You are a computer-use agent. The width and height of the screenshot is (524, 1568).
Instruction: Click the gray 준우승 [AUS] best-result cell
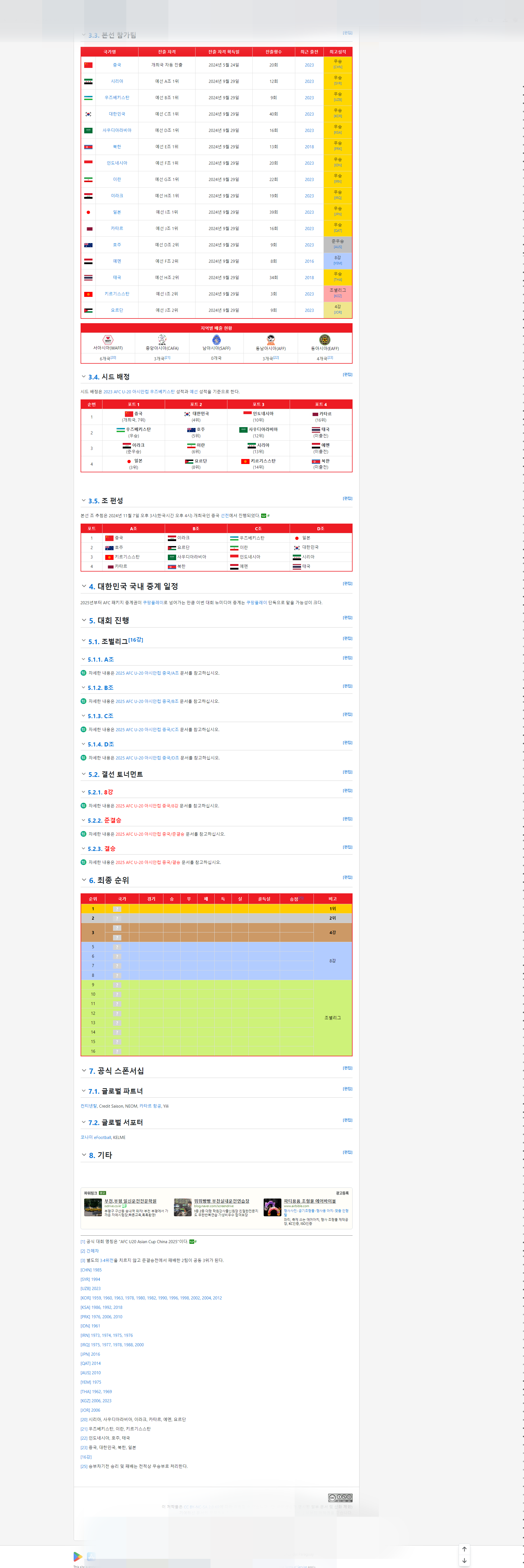[338, 245]
